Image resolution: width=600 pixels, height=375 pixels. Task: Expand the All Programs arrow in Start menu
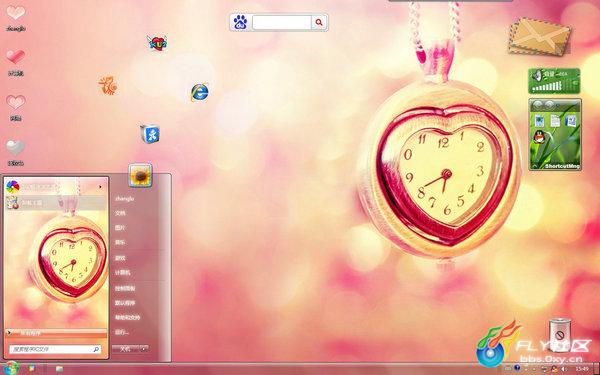coord(9,333)
